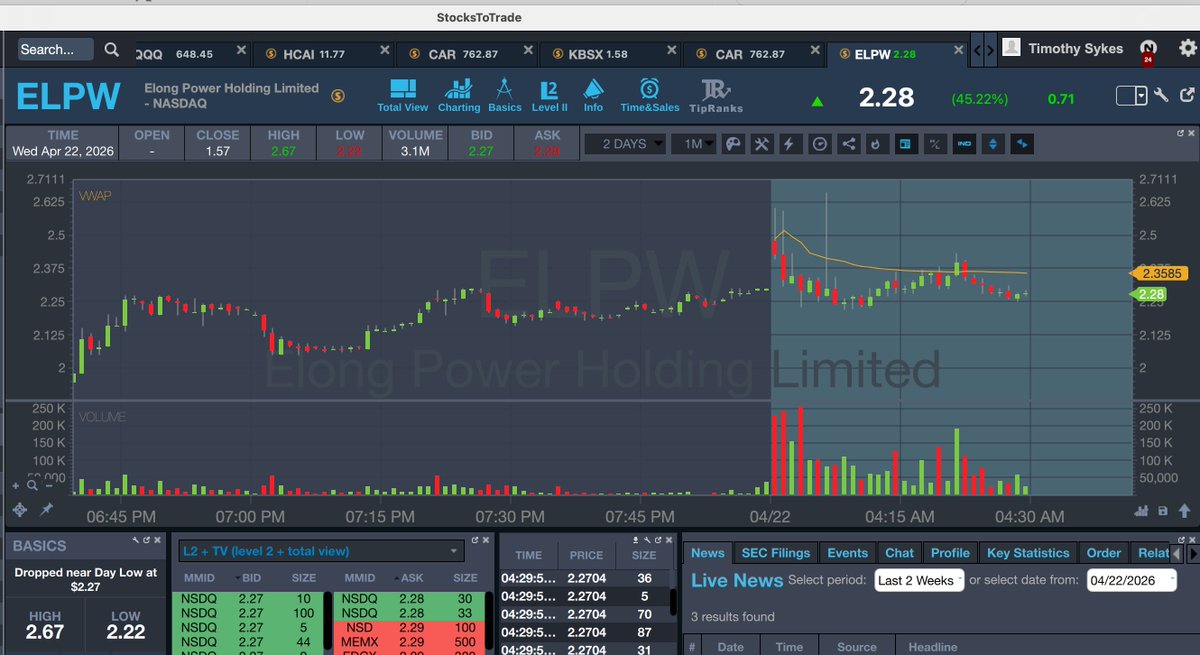This screenshot has width=1200, height=655.
Task: Open the chart tools wrench-and-hammer icon
Action: (761, 144)
